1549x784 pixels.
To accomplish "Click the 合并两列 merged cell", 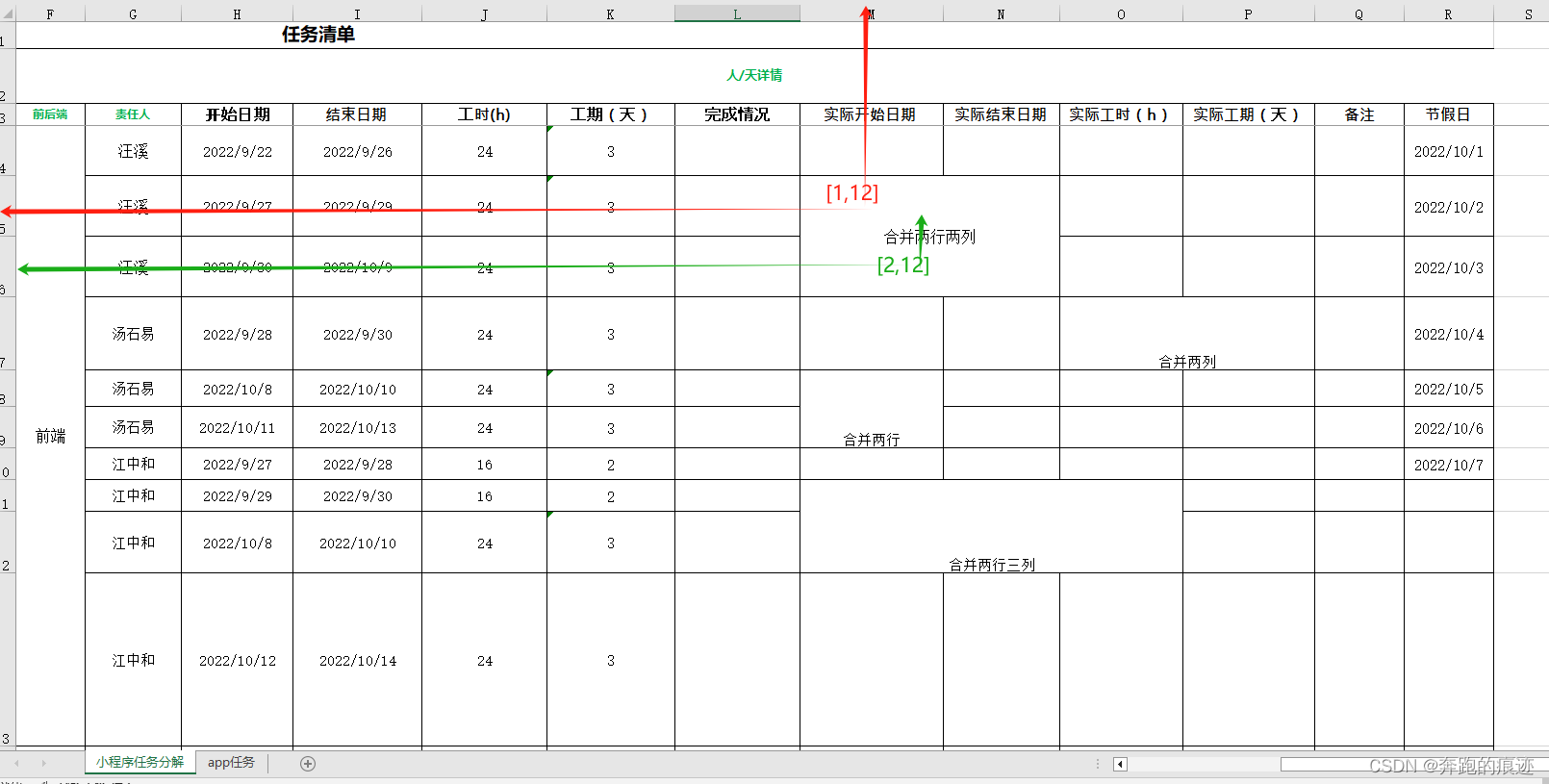I will coord(1187,334).
